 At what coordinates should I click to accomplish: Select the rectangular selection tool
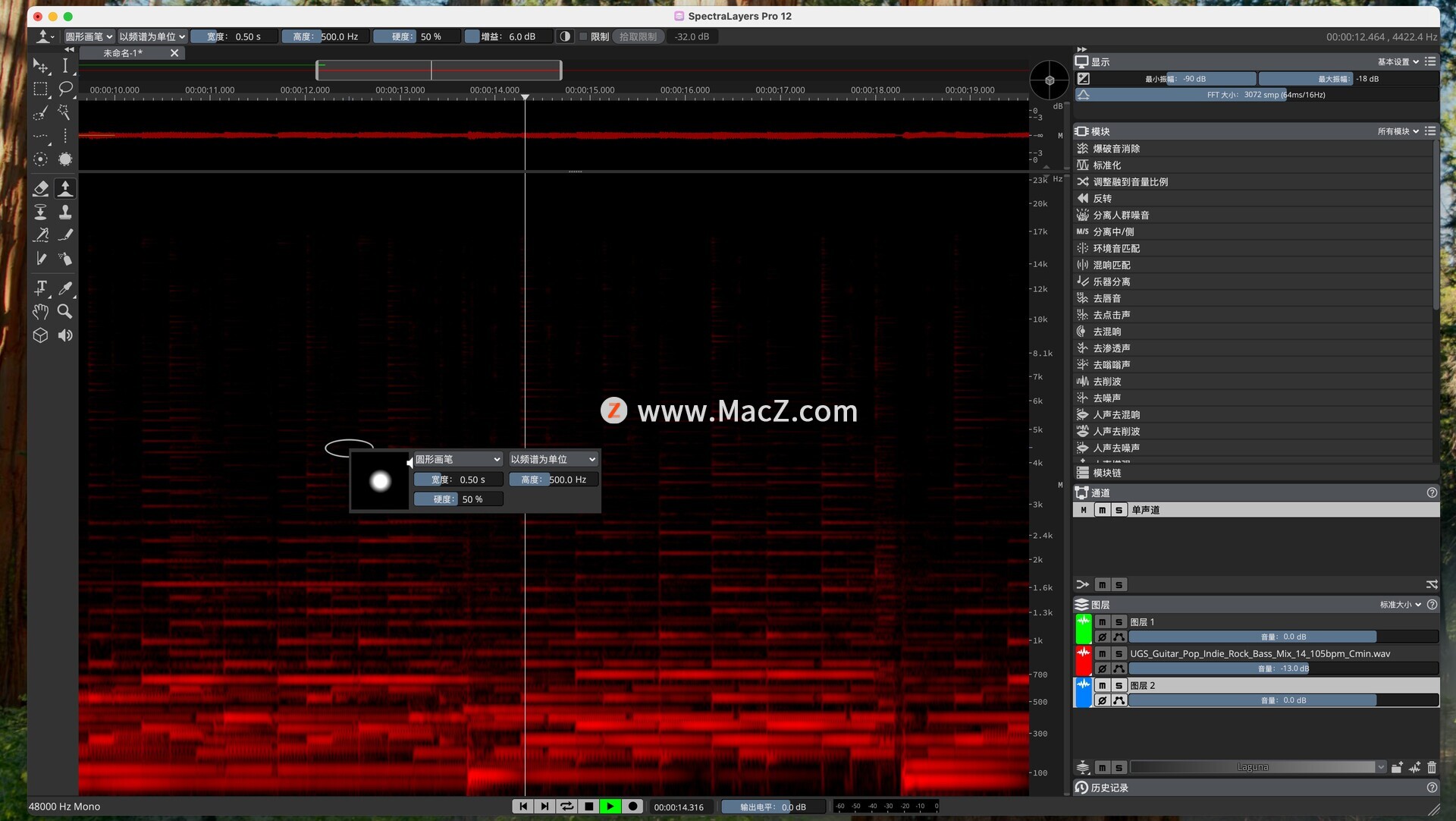(x=40, y=89)
